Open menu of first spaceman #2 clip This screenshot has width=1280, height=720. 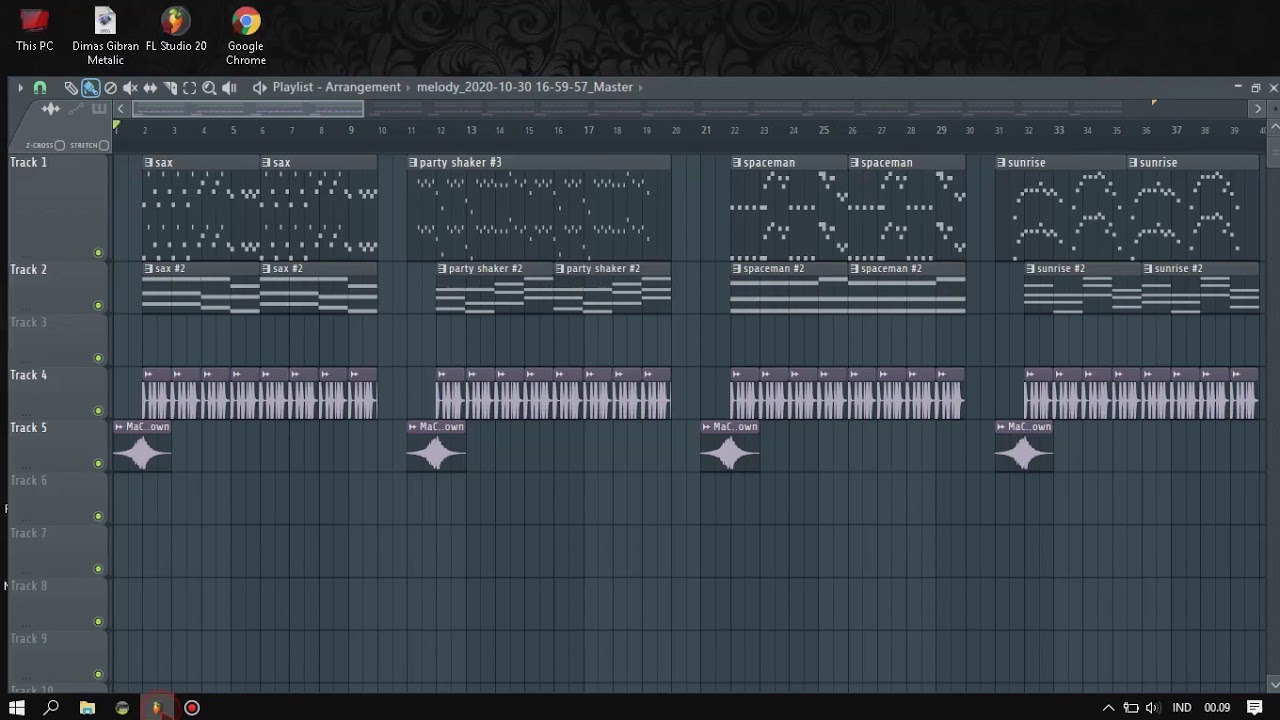click(737, 268)
